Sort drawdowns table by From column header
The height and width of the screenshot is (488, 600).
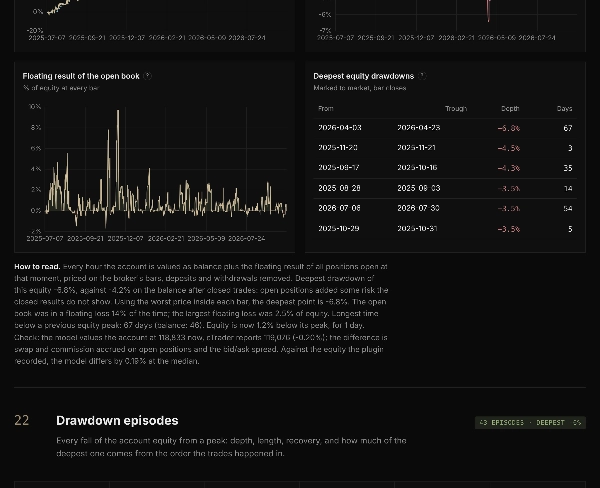point(326,109)
